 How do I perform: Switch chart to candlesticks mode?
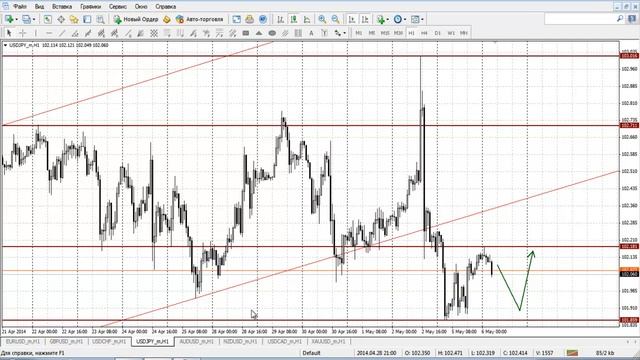click(293, 19)
